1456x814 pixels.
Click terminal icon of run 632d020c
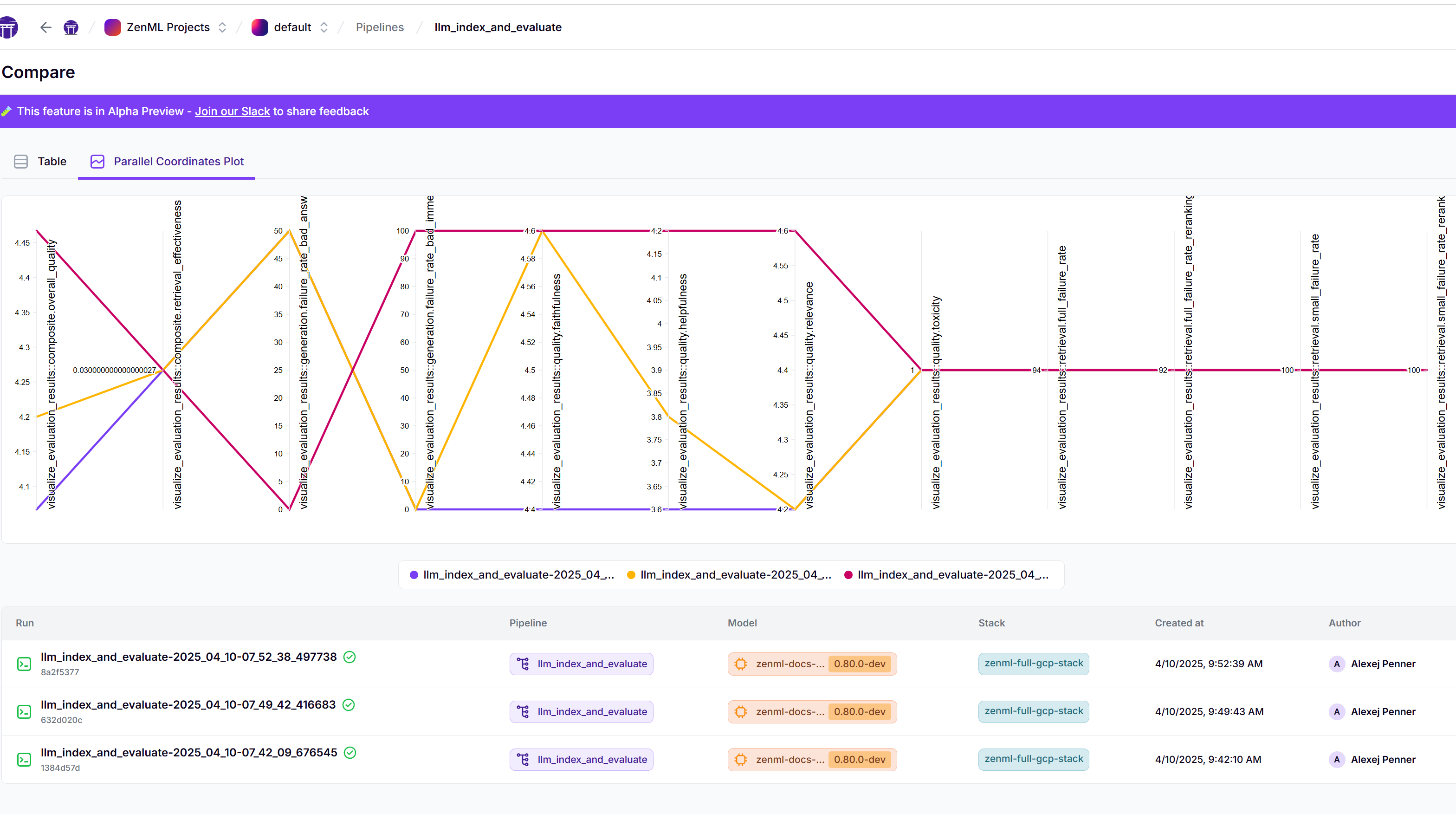click(x=24, y=712)
